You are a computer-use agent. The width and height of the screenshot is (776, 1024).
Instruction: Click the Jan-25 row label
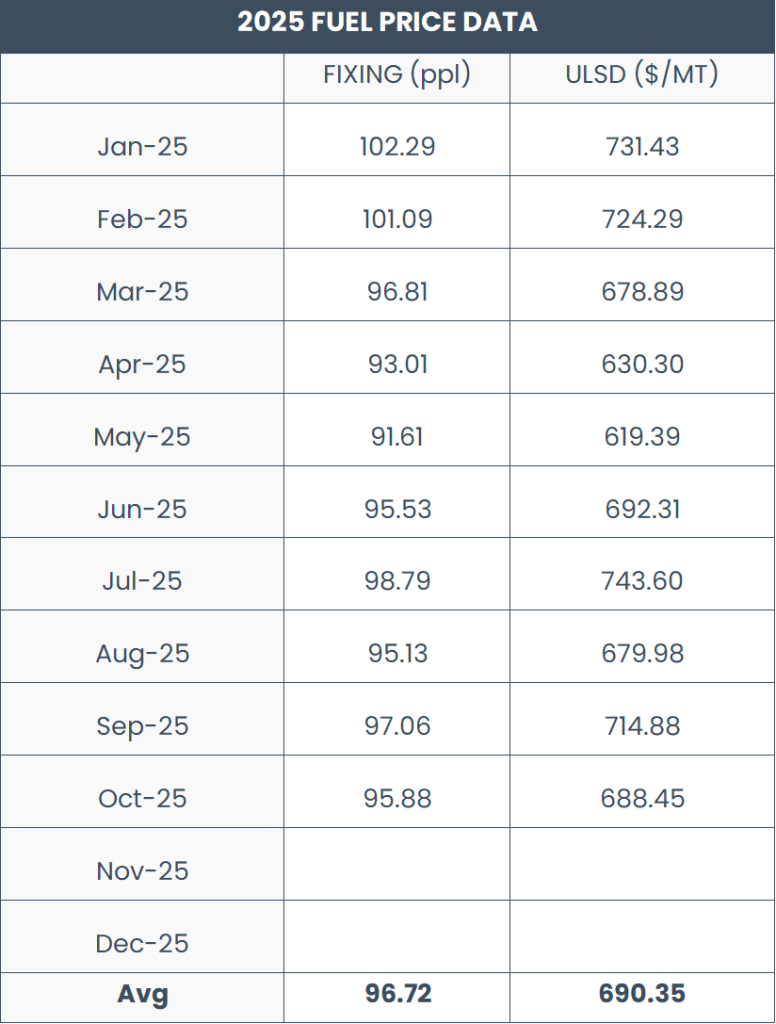[x=142, y=147]
